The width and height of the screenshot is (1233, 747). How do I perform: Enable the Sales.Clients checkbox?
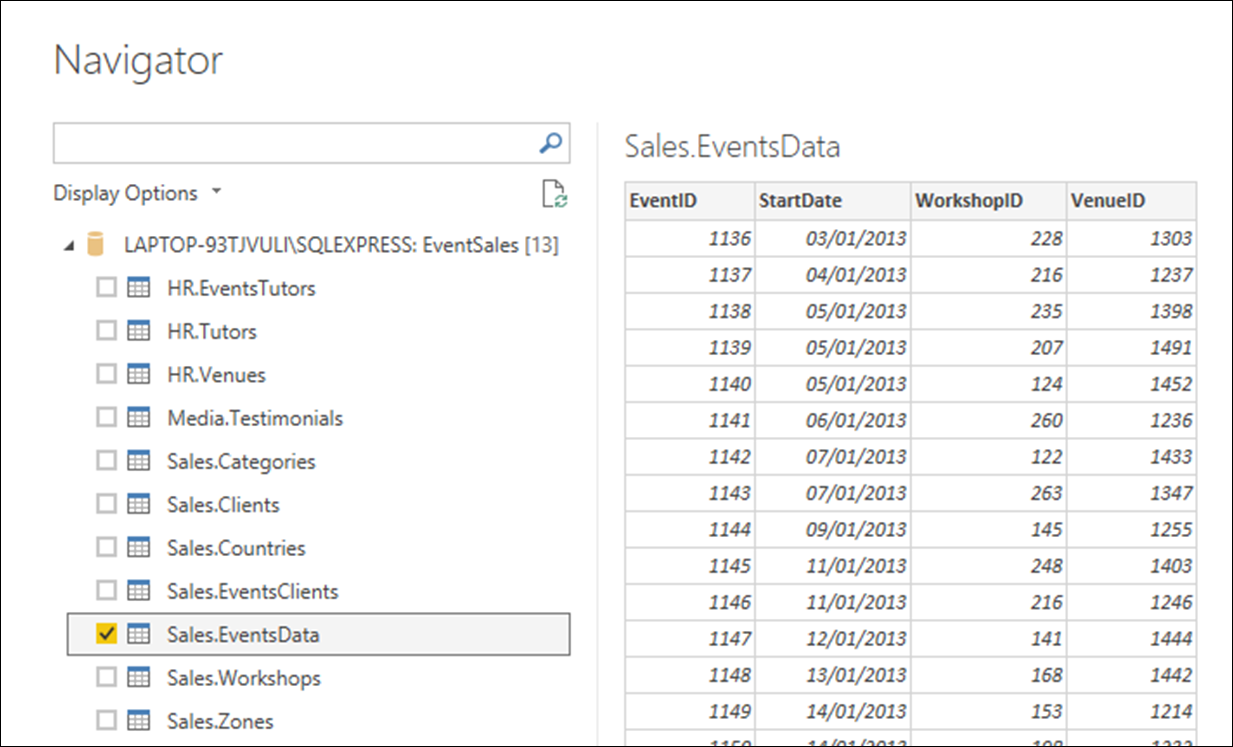click(x=106, y=505)
